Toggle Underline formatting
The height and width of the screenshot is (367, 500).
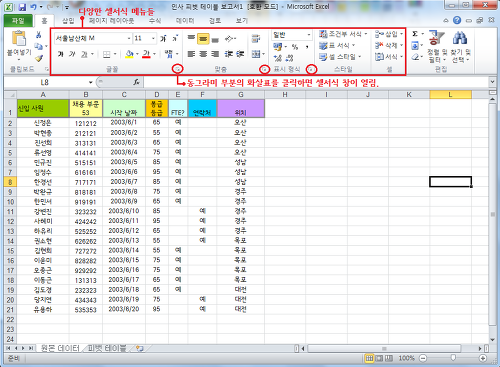tap(84, 54)
